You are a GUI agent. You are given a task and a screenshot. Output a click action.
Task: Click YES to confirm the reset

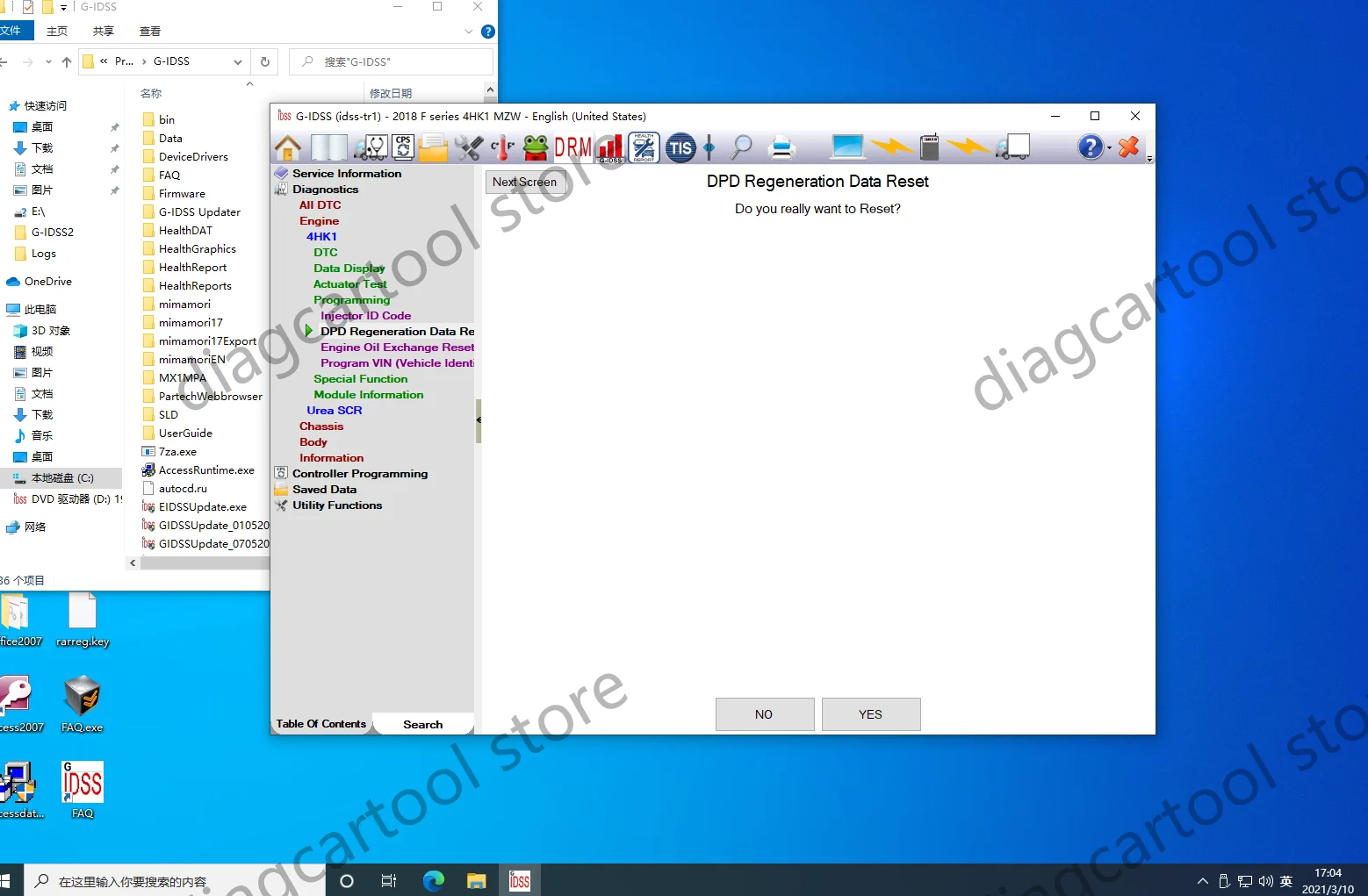(x=871, y=714)
